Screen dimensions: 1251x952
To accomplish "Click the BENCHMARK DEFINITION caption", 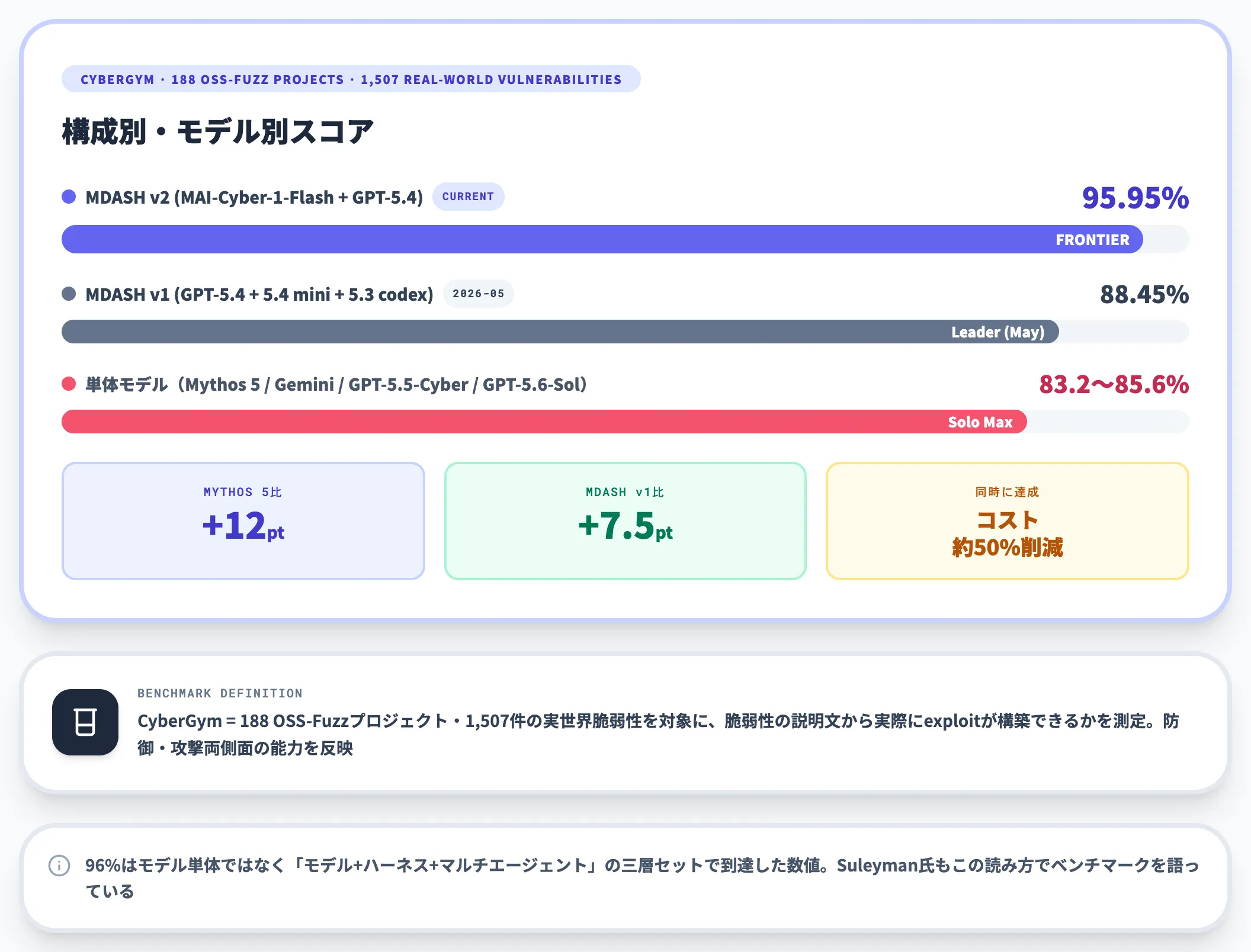I will pyautogui.click(x=220, y=693).
